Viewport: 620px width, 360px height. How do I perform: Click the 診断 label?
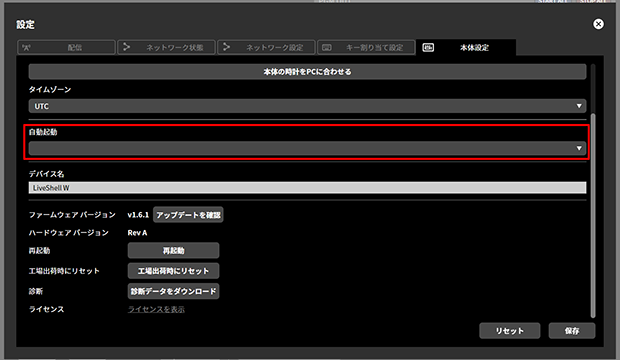36,291
